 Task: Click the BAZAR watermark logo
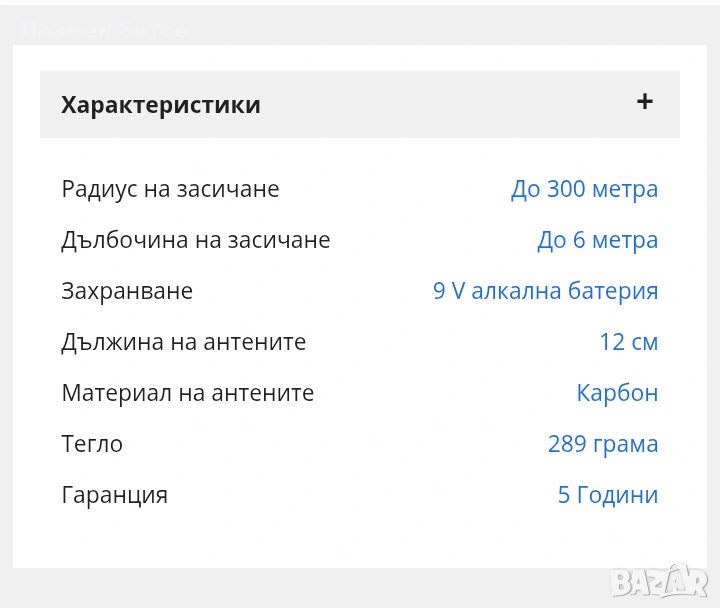tap(659, 578)
